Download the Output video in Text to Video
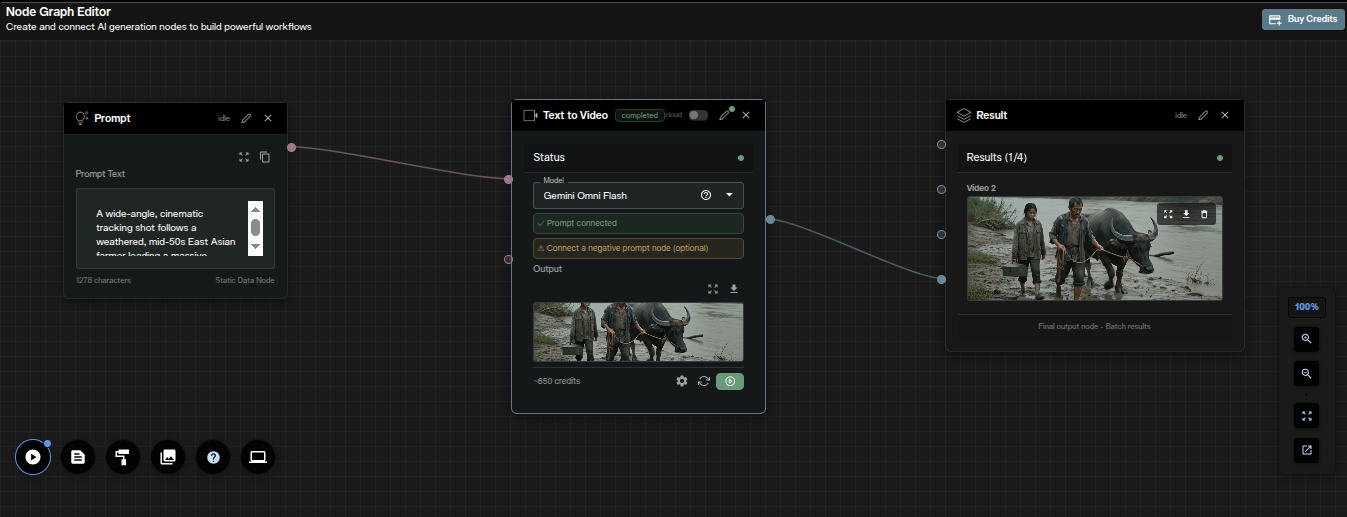The image size is (1347, 517). 734,289
